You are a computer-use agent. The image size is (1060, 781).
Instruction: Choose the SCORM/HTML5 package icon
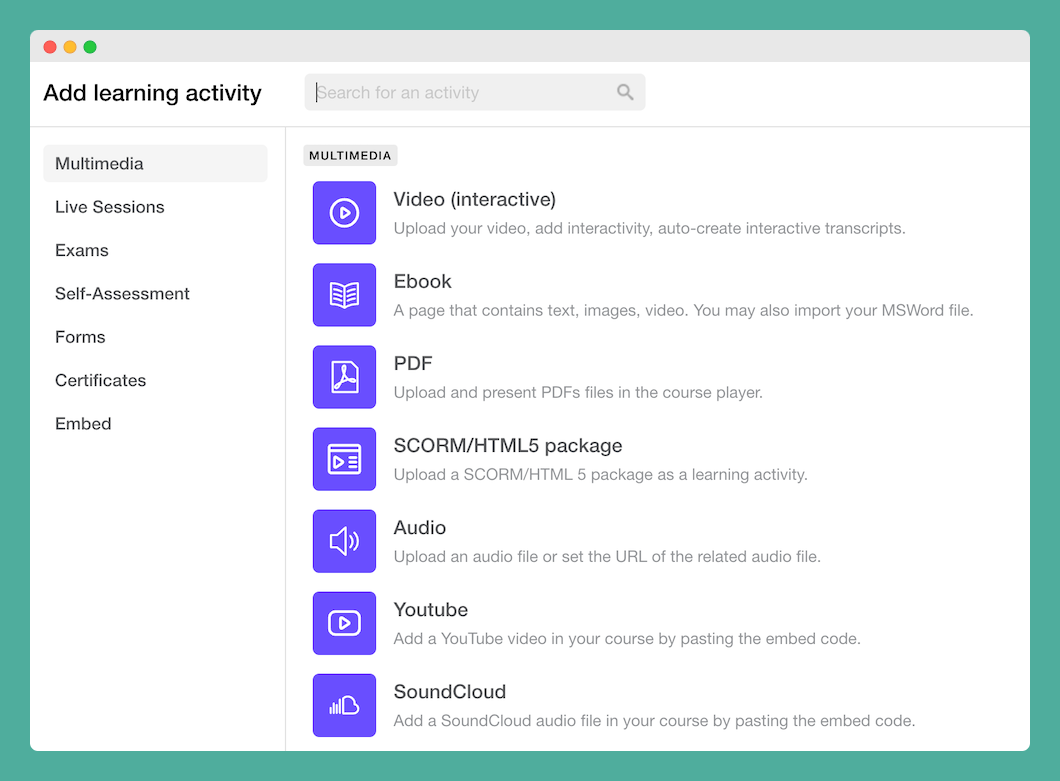[x=344, y=459]
